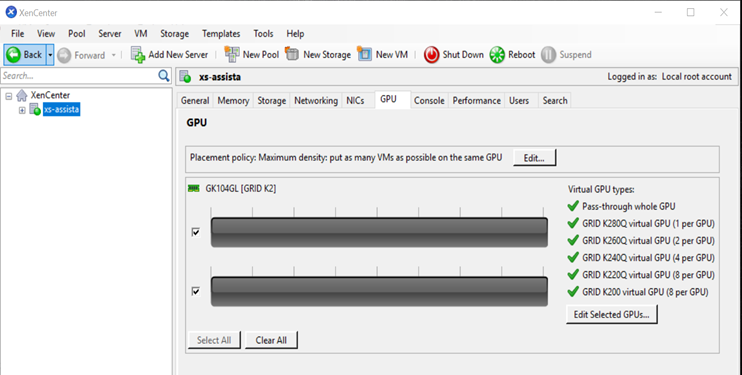Click the New Pool toolbar icon
Screen dimensions: 742x375
pos(232,54)
